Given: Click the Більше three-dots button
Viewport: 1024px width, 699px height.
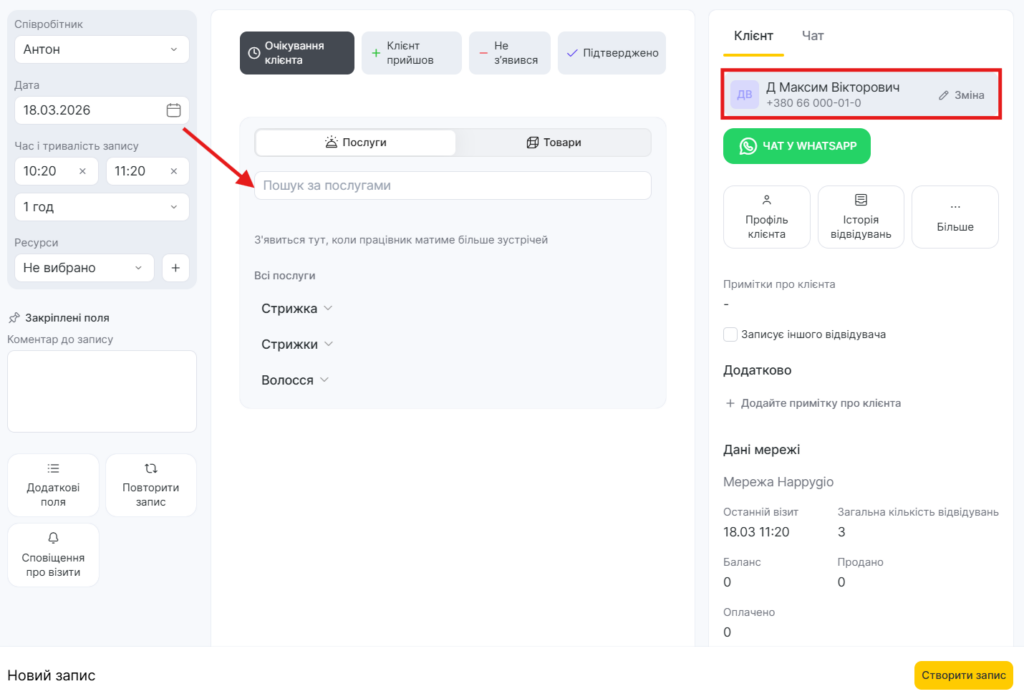Looking at the screenshot, I should pos(955,217).
